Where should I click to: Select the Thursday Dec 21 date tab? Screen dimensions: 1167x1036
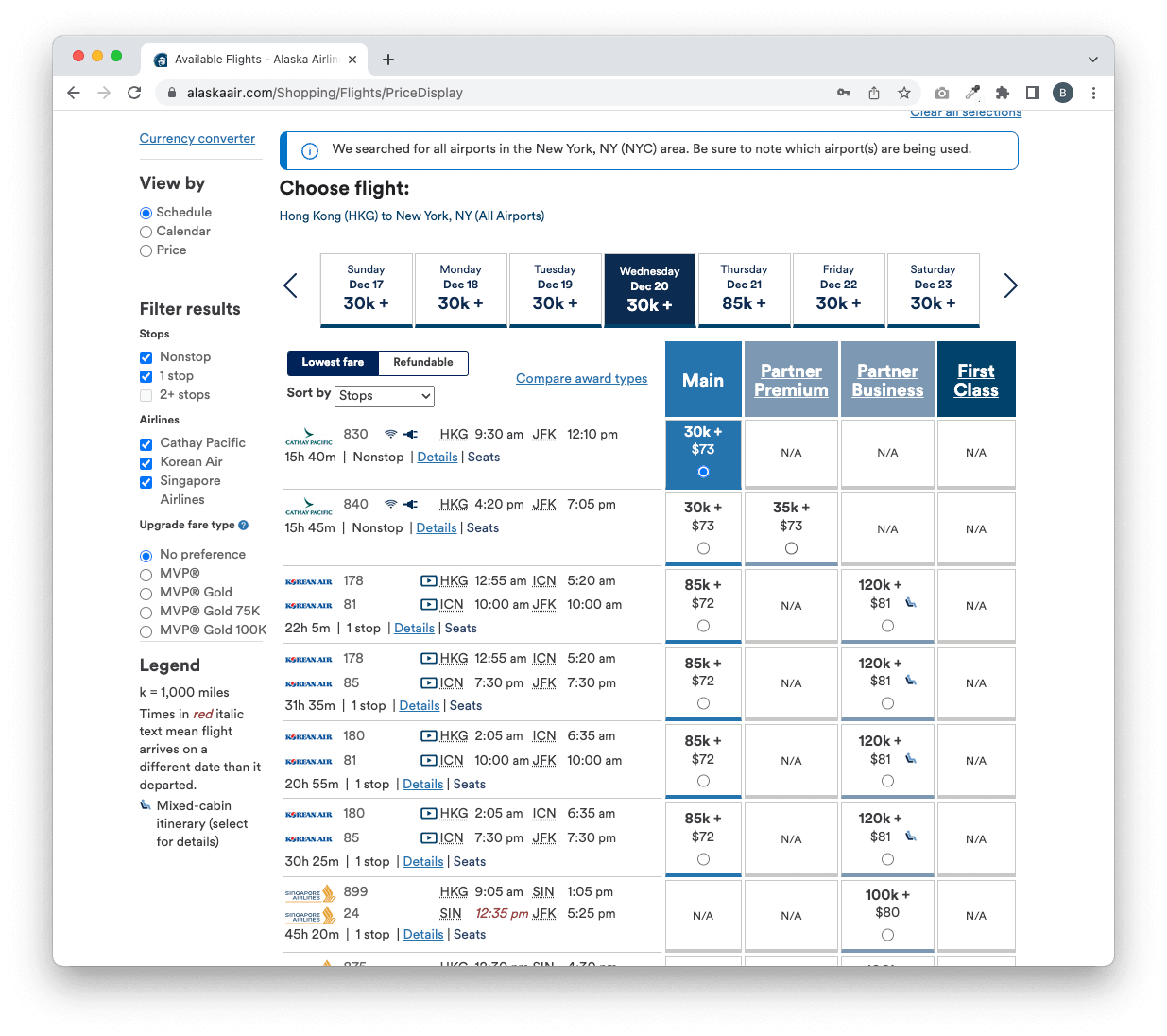click(745, 288)
